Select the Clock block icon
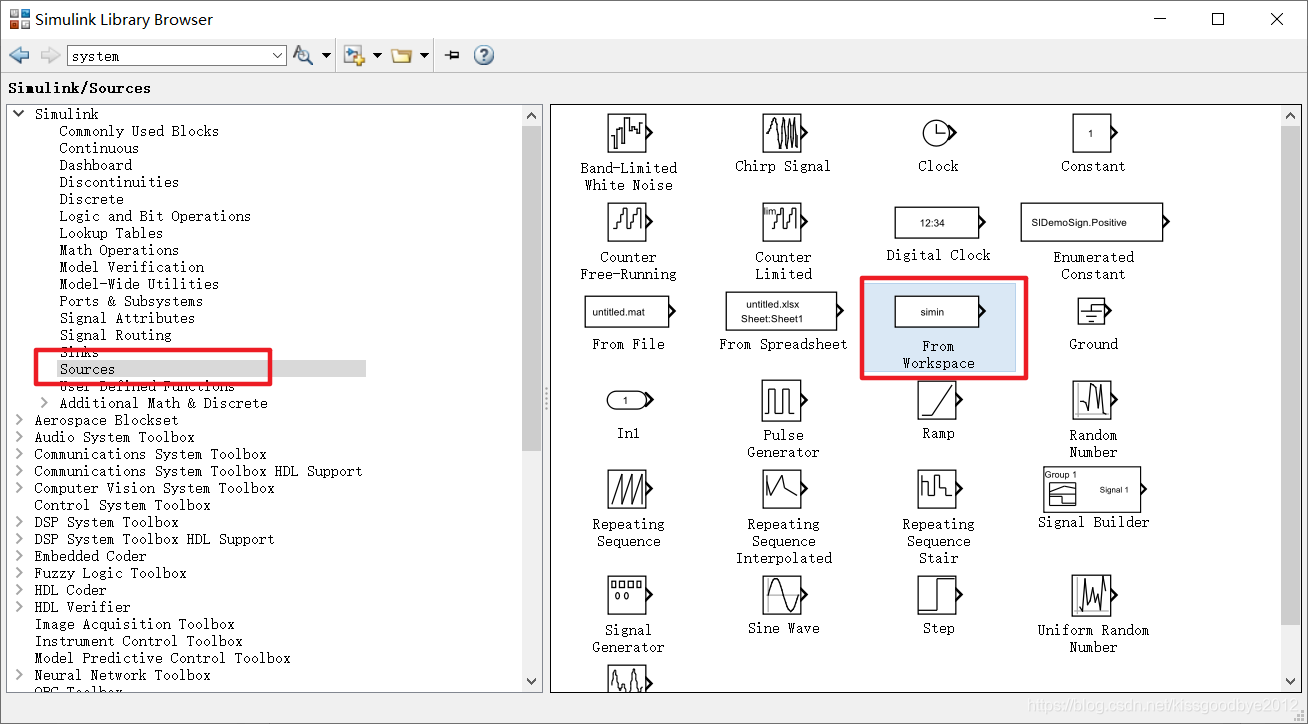This screenshot has width=1308, height=724. (938, 132)
